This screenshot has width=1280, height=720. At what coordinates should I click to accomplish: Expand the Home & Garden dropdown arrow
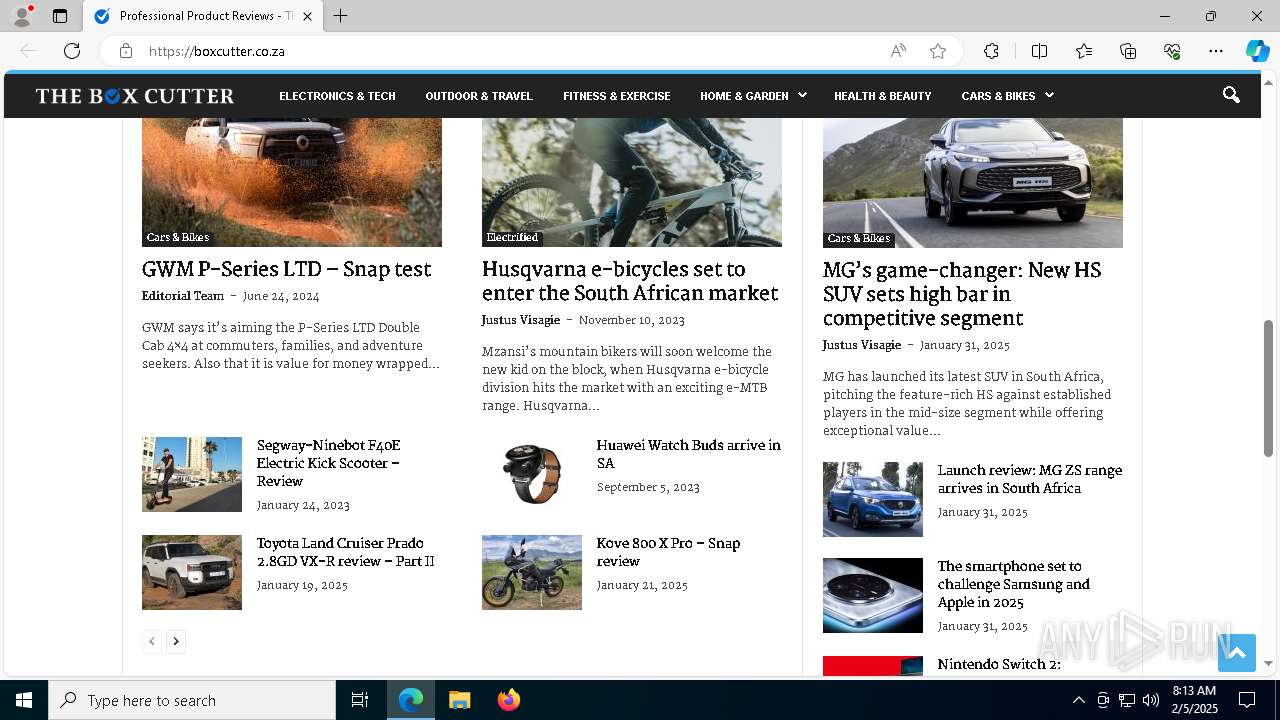tap(802, 95)
